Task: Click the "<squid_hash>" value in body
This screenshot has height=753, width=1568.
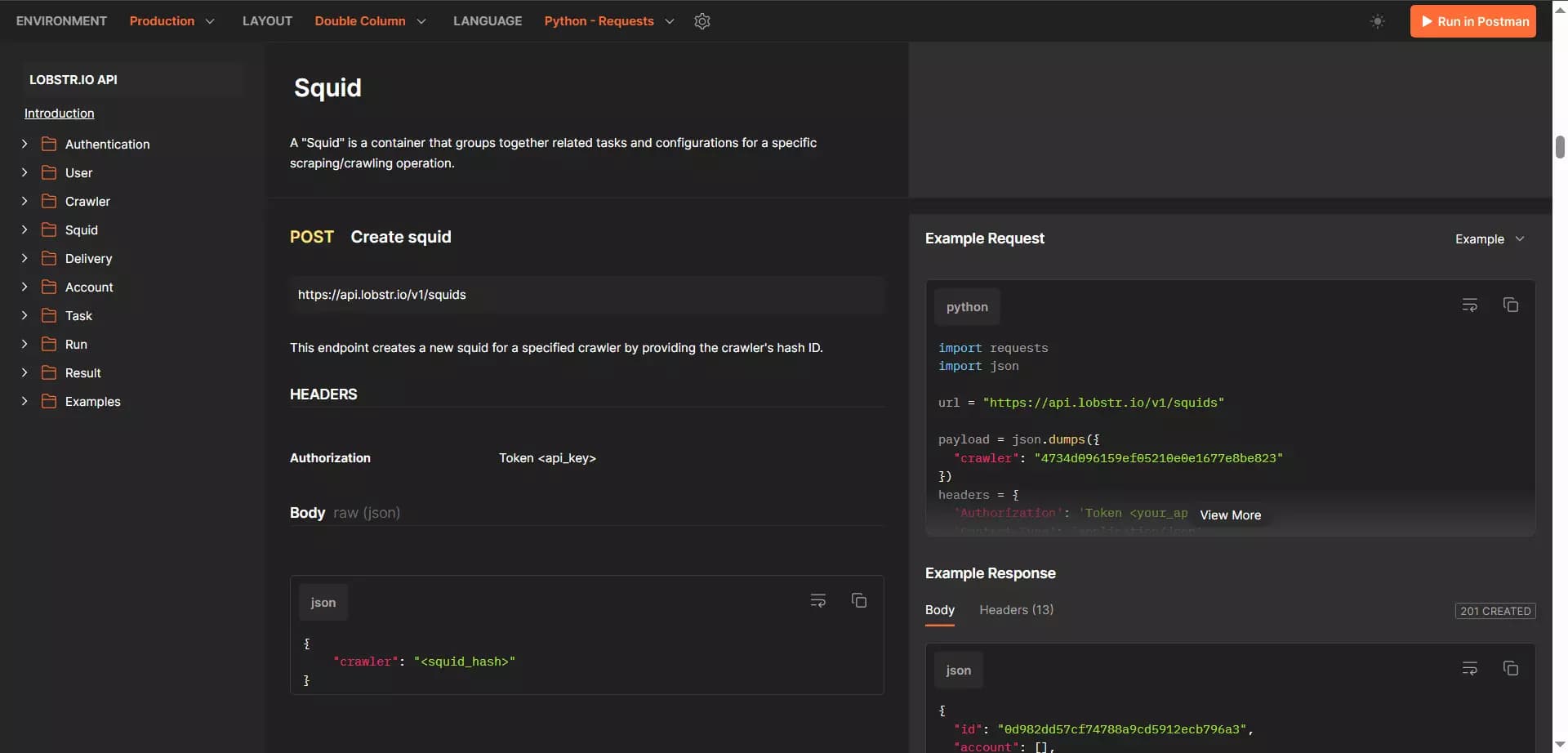Action: (464, 662)
